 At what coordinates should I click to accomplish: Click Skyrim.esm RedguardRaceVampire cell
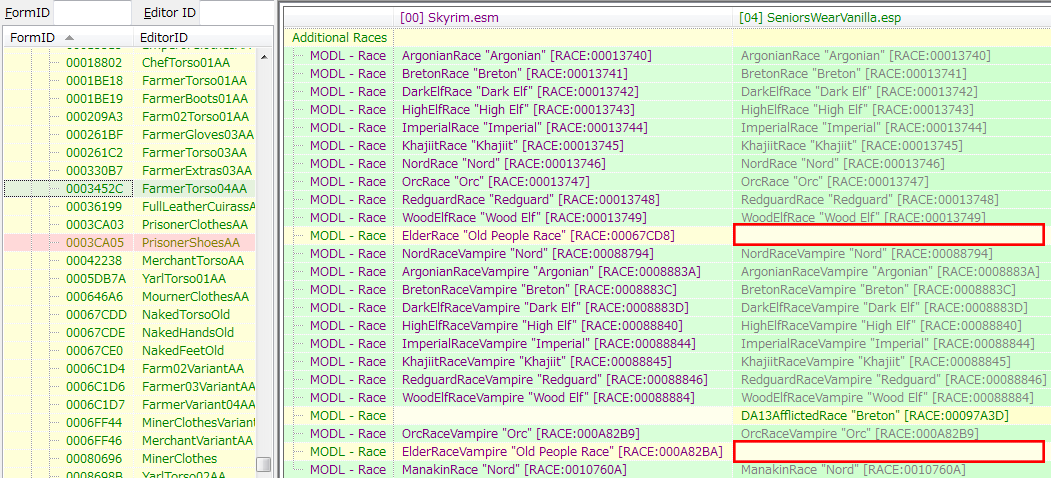tap(555, 380)
